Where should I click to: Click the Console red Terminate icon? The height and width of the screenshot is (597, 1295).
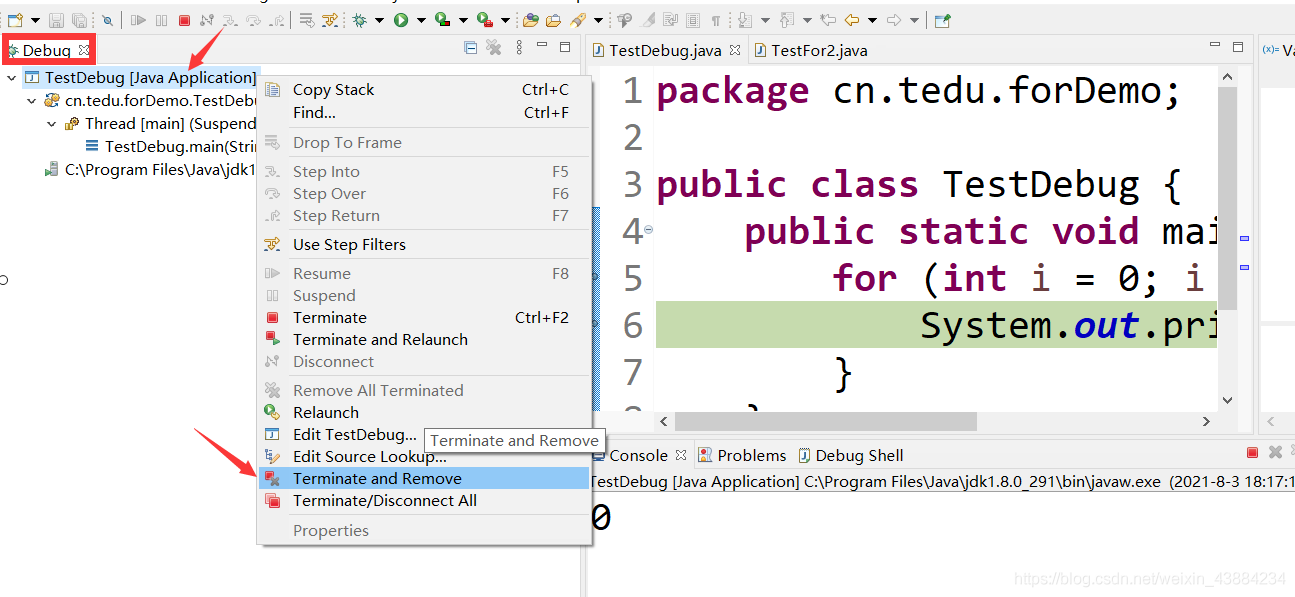pos(1252,453)
